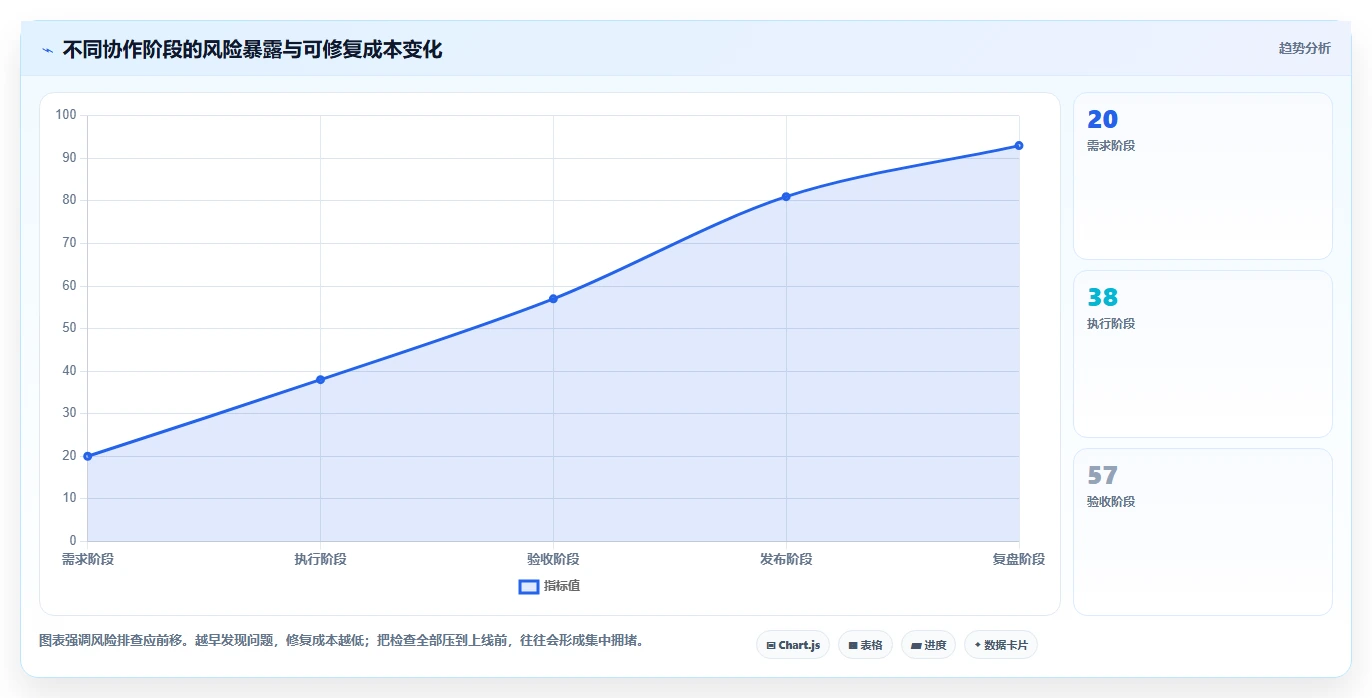Click the 执行阶段 x-axis label
The image size is (1372, 698).
click(x=320, y=559)
